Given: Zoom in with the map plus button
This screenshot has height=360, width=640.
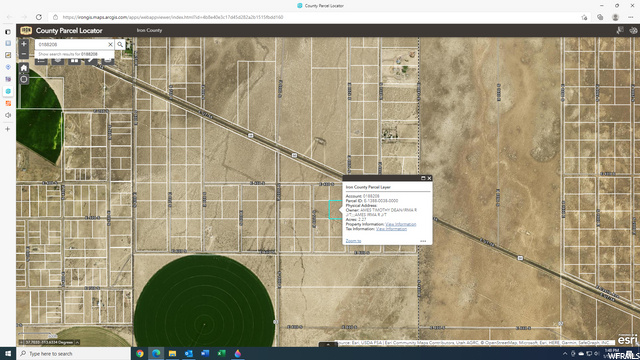Looking at the screenshot, I should click(x=24, y=44).
